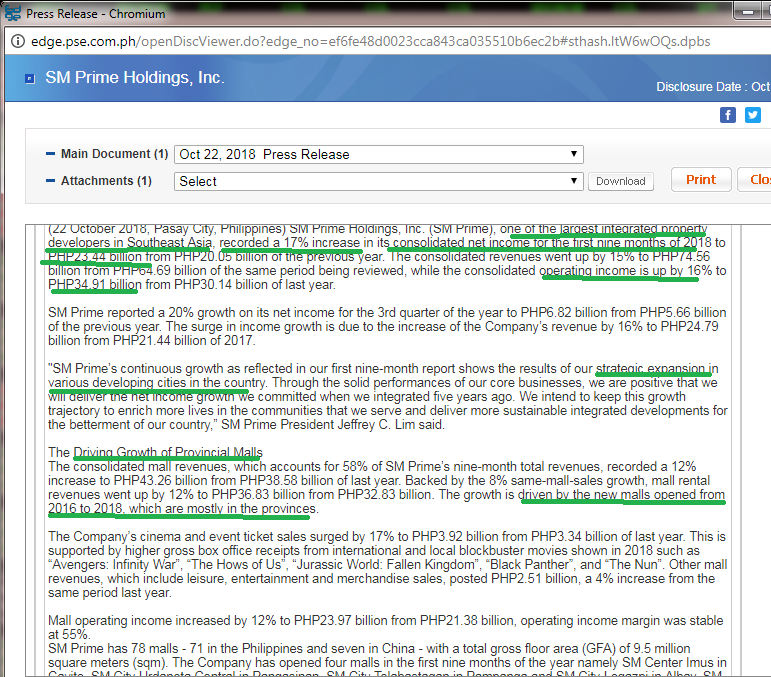Image resolution: width=771 pixels, height=677 pixels.
Task: Click the square icon beside SM Prime Holdings
Action: click(30, 79)
